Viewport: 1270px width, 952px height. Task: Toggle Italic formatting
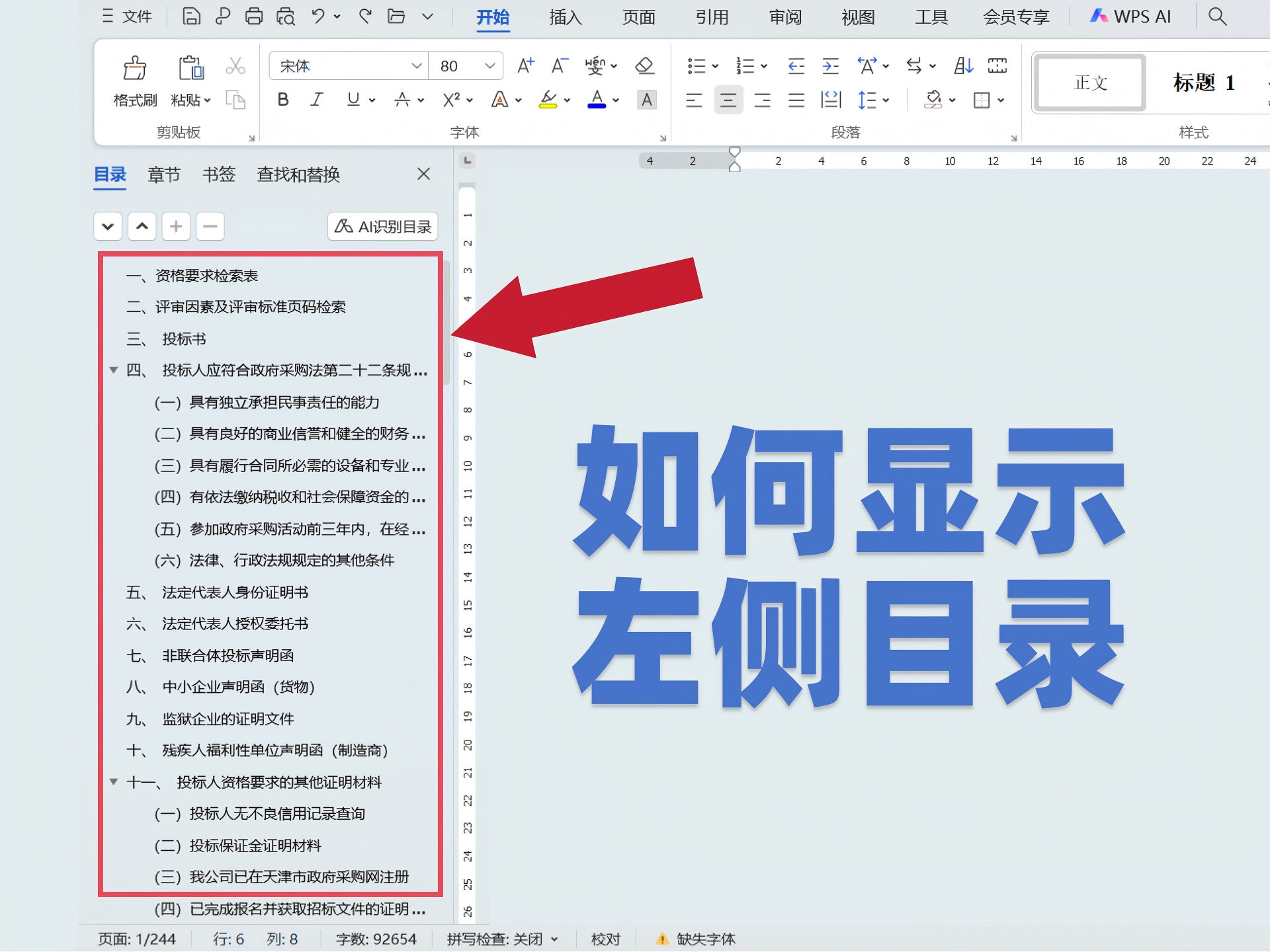pos(317,100)
